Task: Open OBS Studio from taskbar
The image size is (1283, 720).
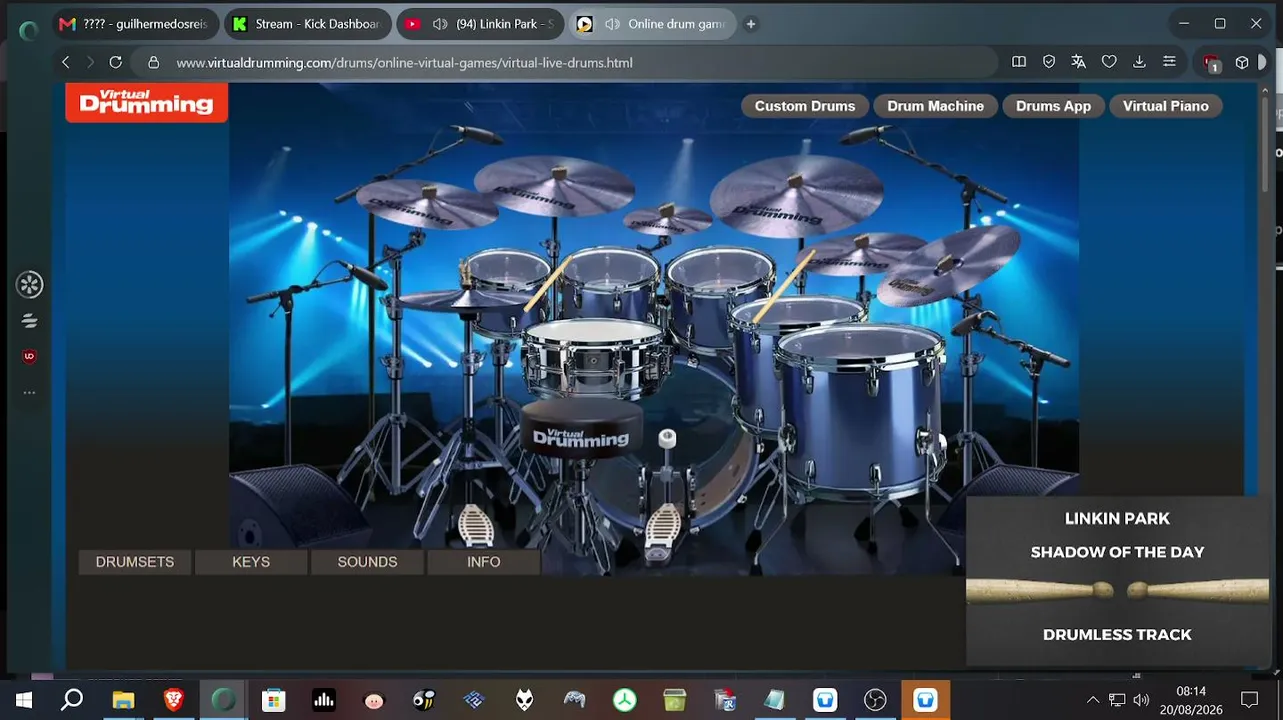Action: coord(875,700)
